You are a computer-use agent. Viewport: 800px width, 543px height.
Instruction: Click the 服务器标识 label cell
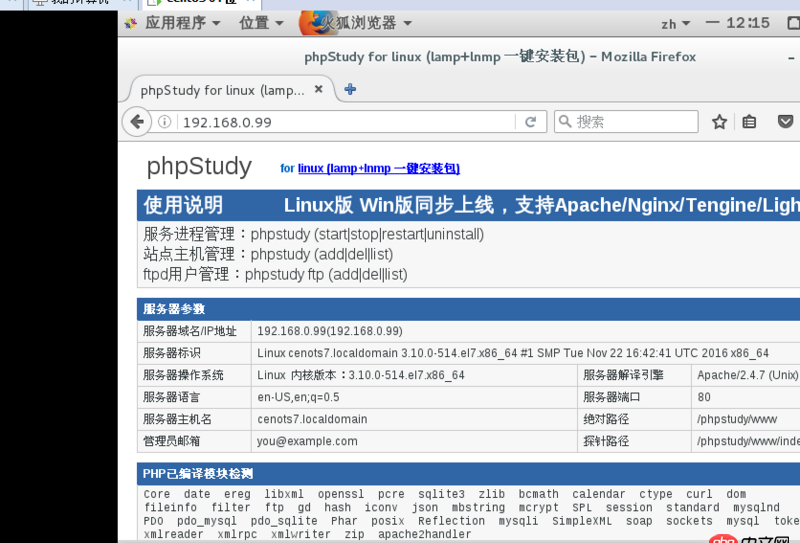194,353
